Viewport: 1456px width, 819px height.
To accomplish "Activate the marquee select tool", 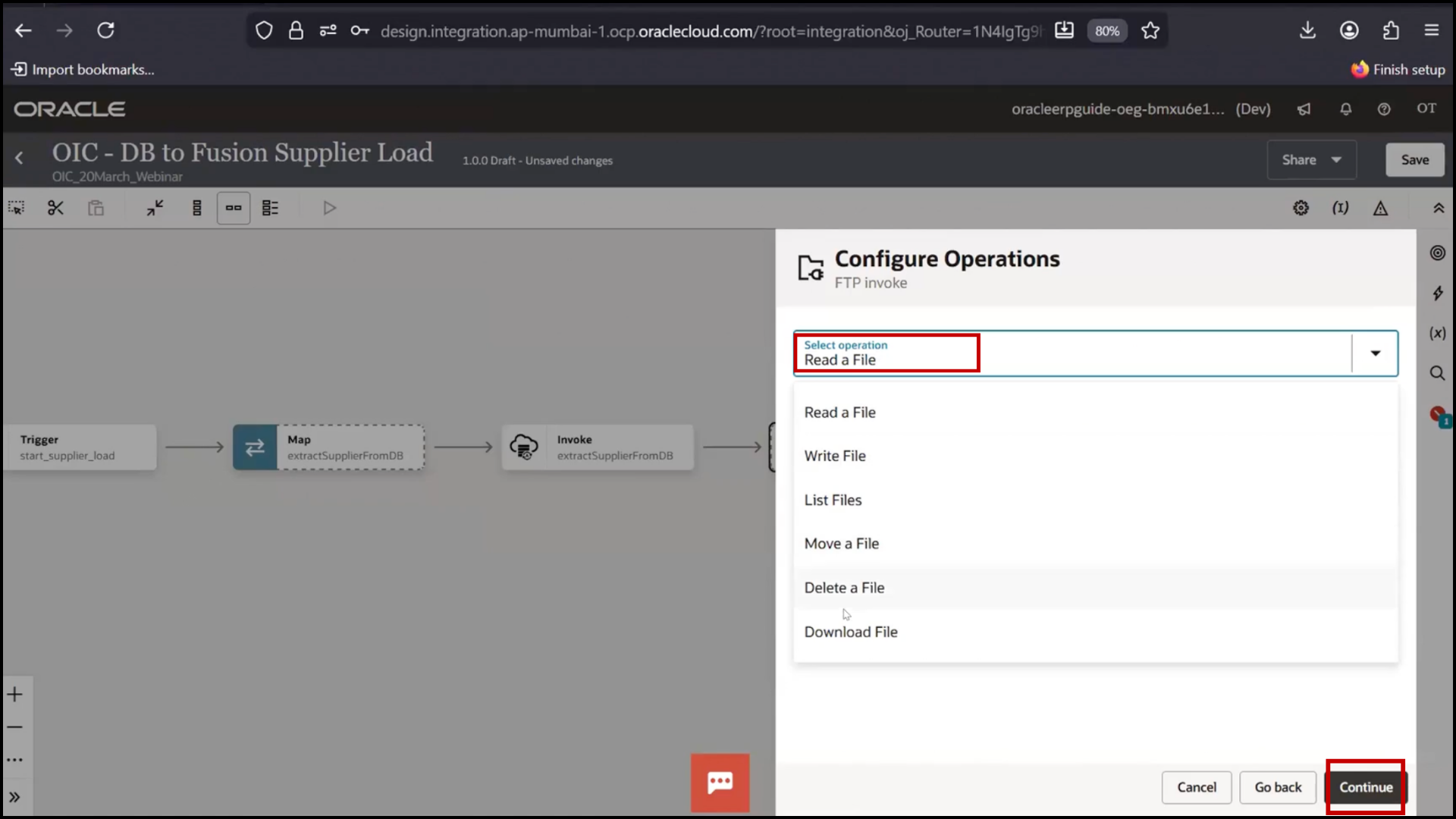I will [x=16, y=208].
